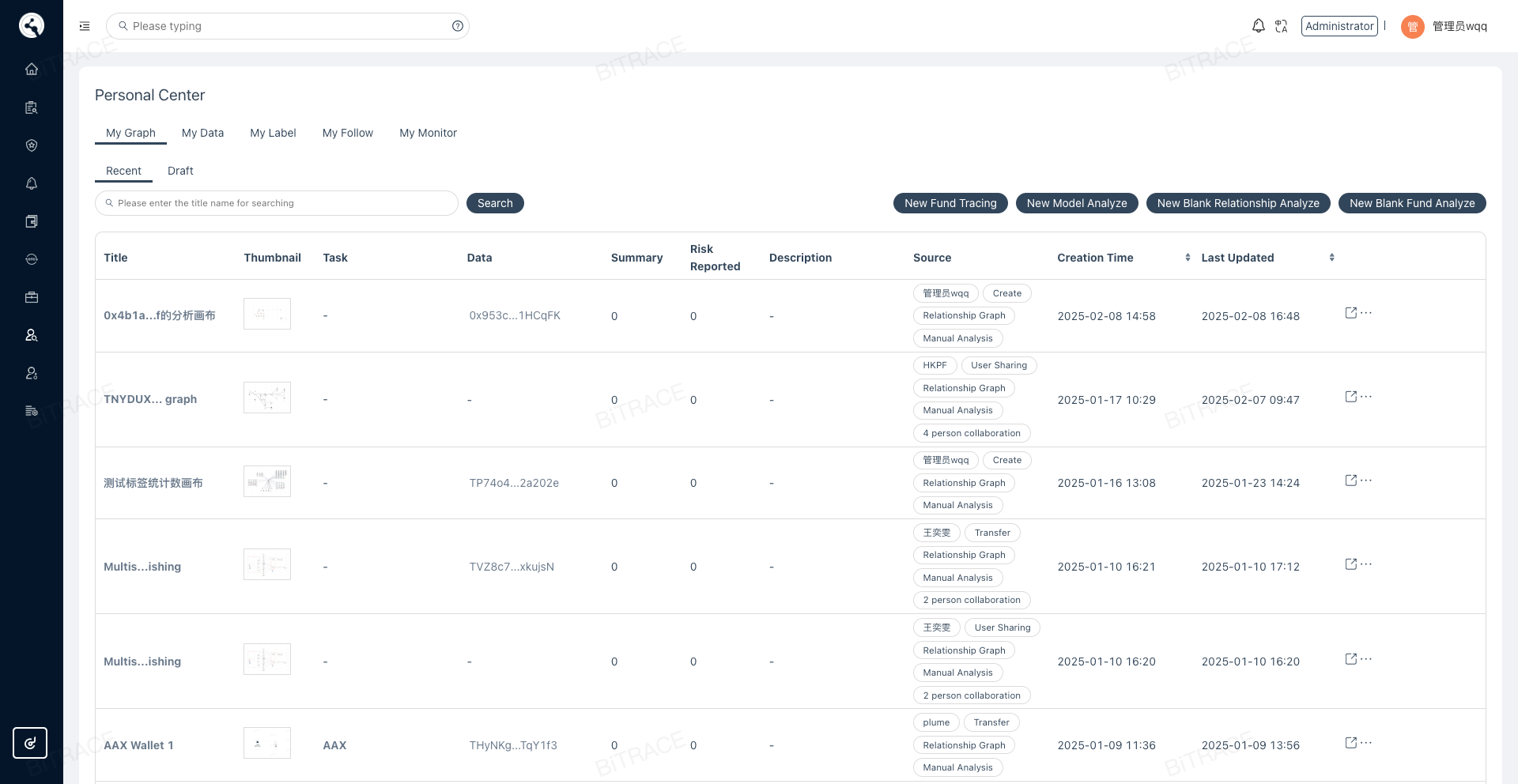
Task: Focus the title name search field
Action: 277,203
